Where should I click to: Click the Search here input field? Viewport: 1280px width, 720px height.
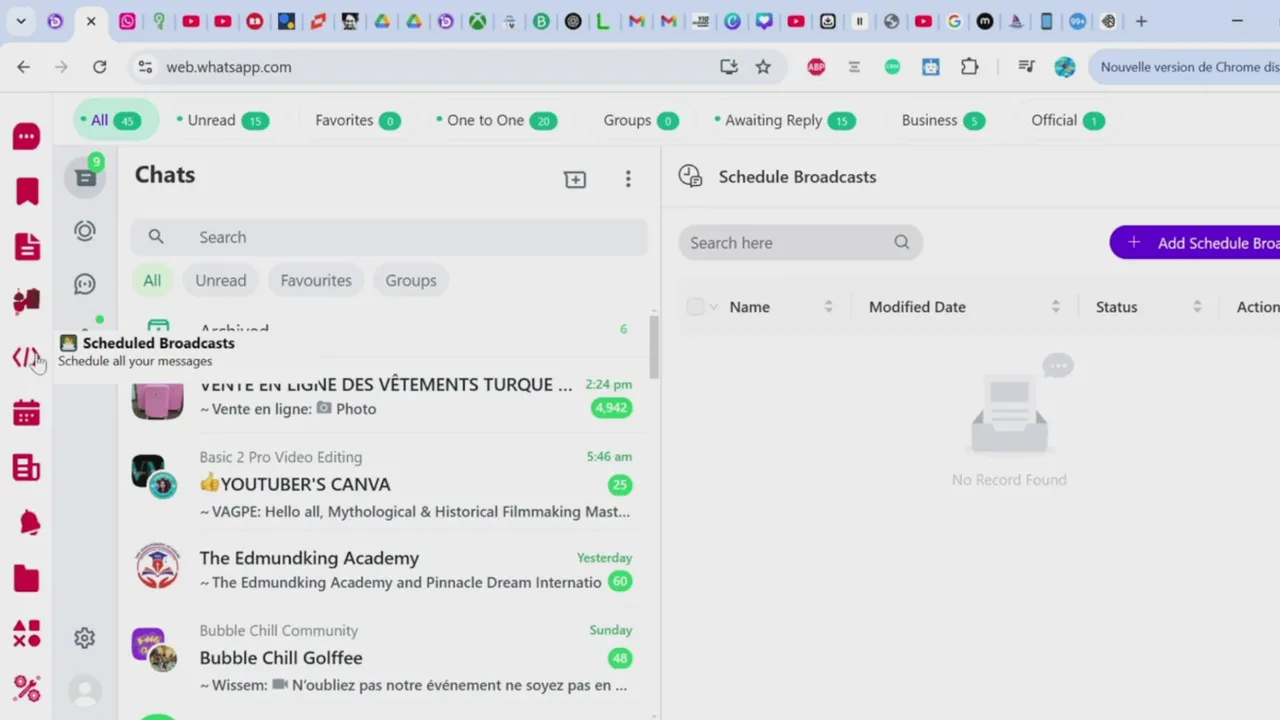click(x=800, y=242)
